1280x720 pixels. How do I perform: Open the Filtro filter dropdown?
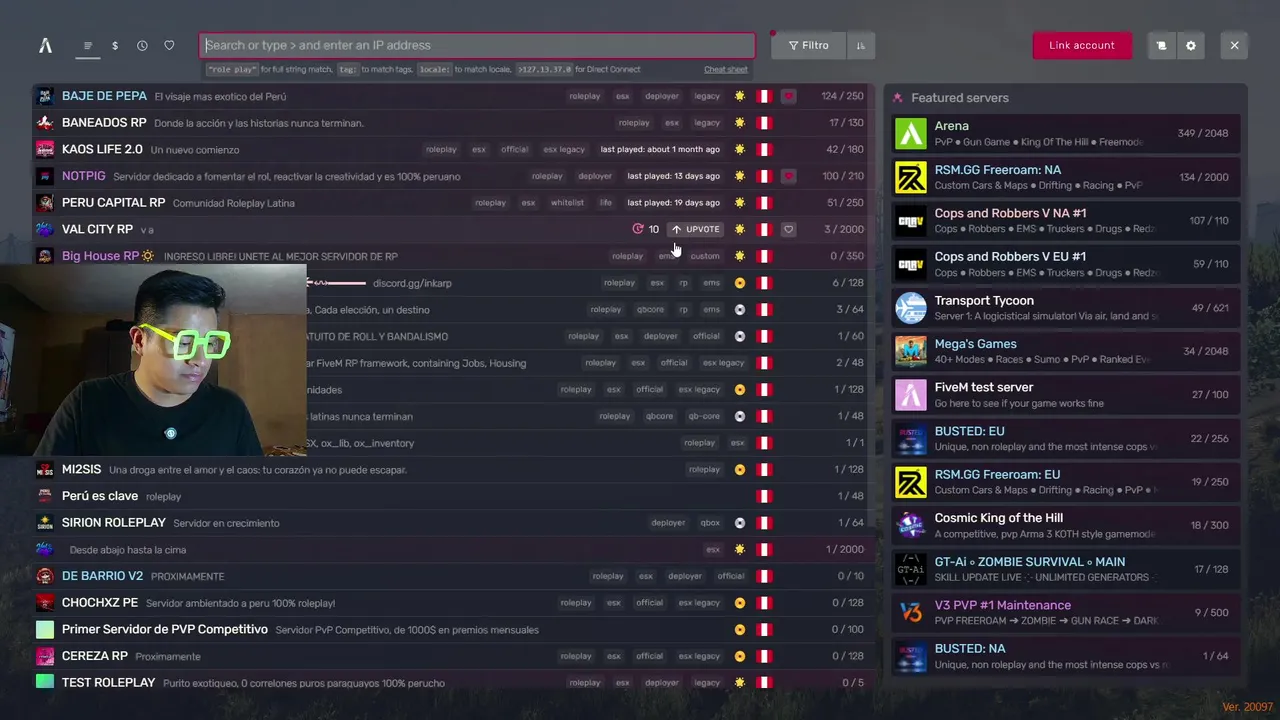pos(808,45)
